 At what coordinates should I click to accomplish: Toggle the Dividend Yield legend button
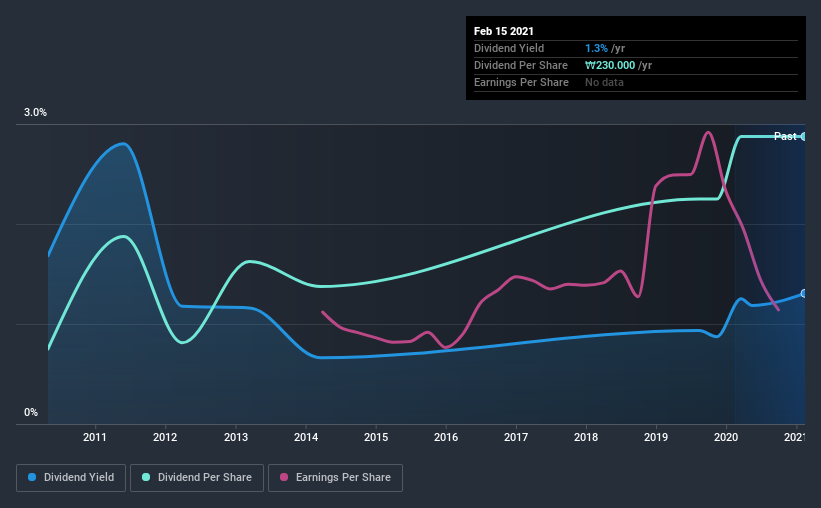tap(71, 478)
